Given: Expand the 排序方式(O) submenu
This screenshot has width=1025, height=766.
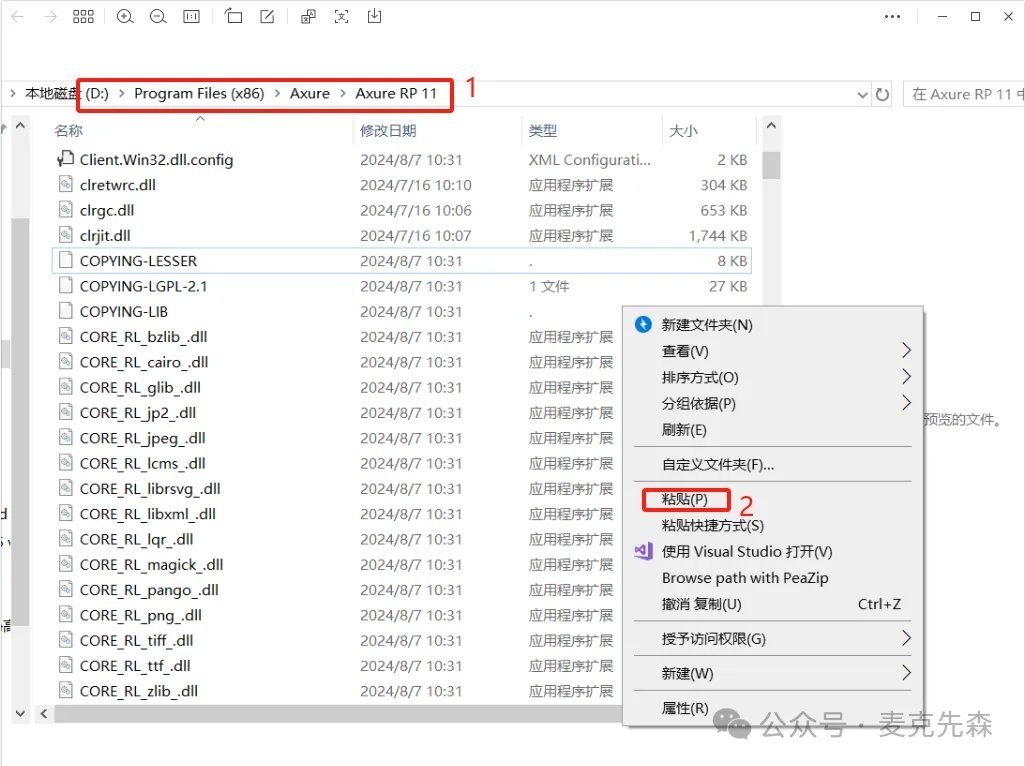Looking at the screenshot, I should point(906,376).
